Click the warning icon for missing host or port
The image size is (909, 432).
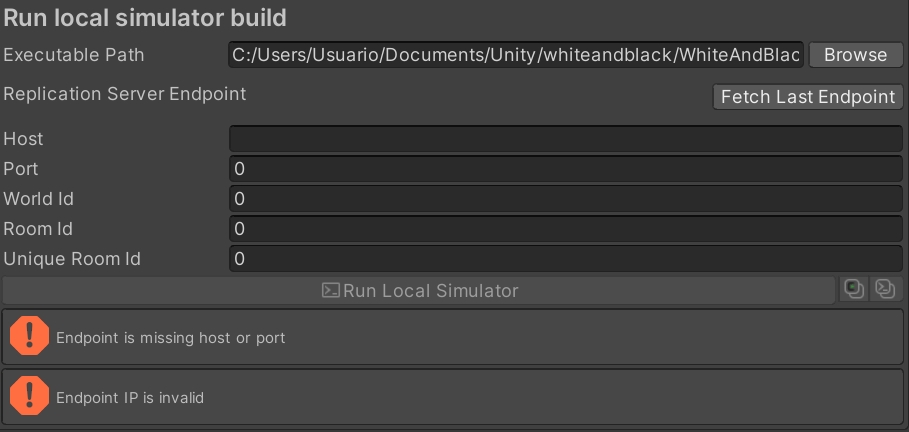point(29,337)
